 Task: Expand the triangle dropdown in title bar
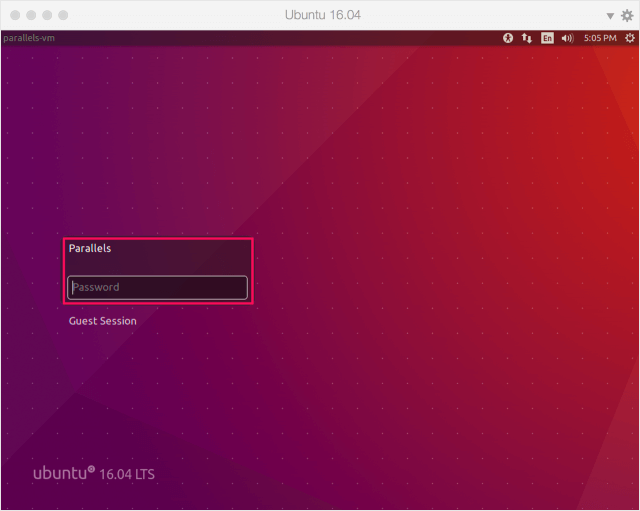click(610, 16)
